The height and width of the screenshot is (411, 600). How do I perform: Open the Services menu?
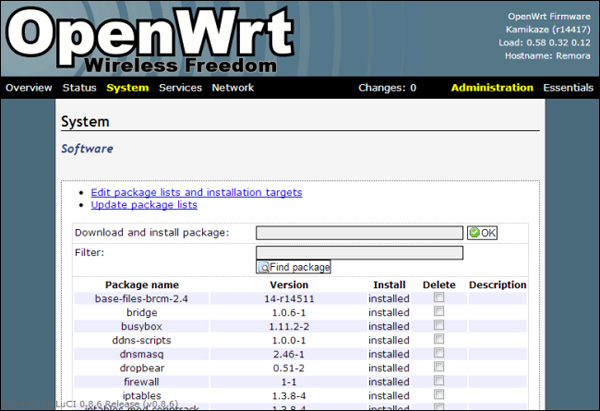click(179, 88)
